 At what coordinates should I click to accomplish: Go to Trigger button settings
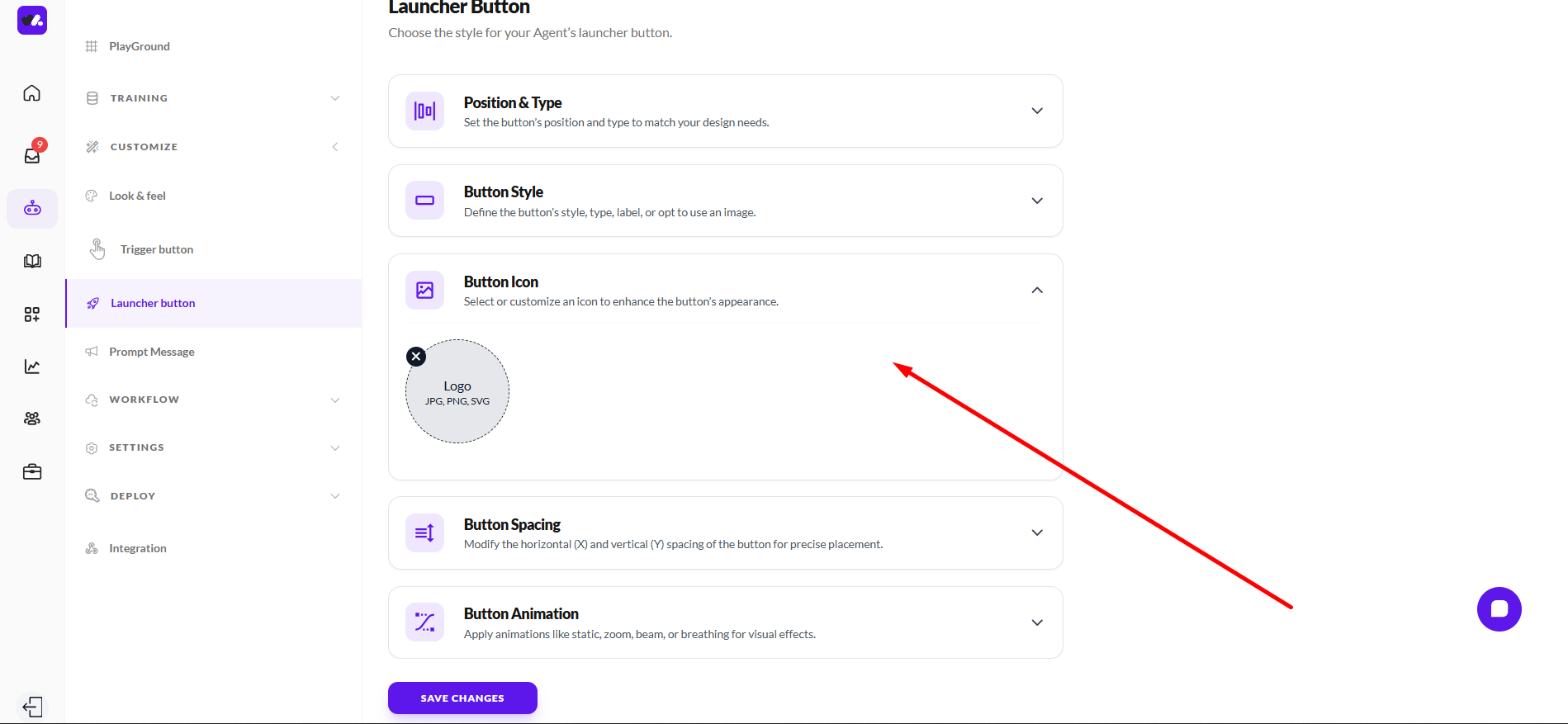point(157,249)
